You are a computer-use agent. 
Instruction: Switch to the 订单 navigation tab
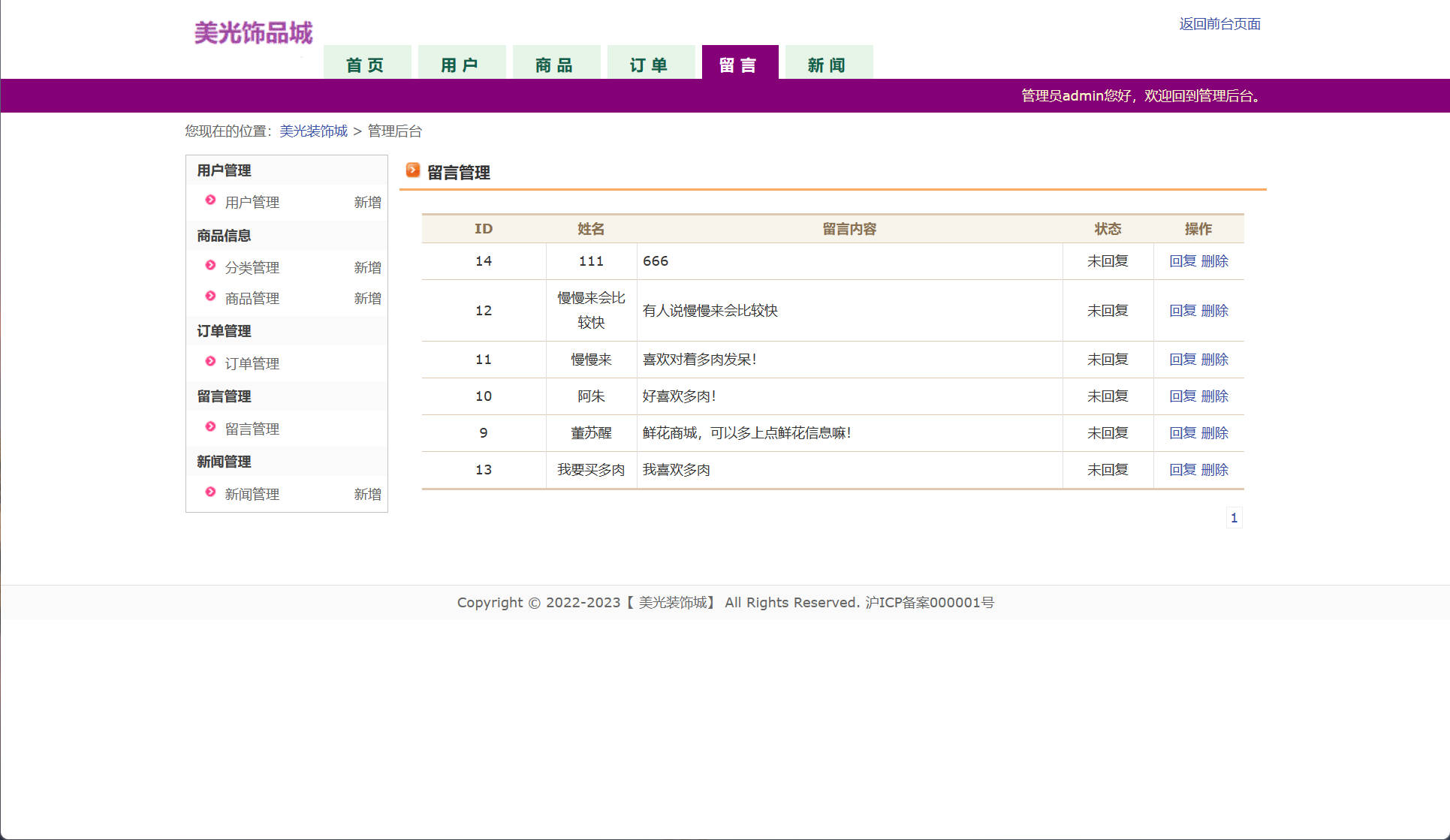pyautogui.click(x=650, y=65)
